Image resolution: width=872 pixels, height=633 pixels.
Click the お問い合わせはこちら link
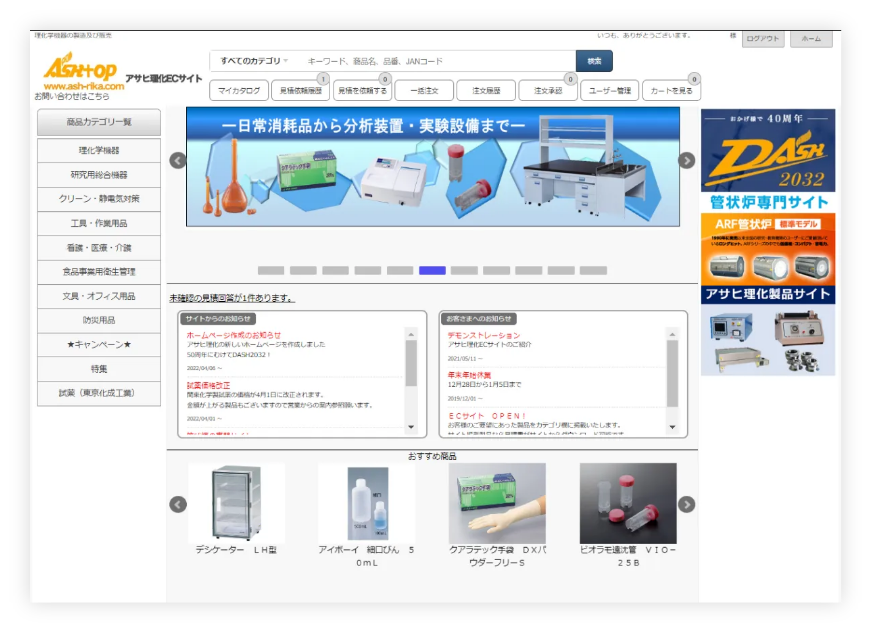(x=72, y=96)
